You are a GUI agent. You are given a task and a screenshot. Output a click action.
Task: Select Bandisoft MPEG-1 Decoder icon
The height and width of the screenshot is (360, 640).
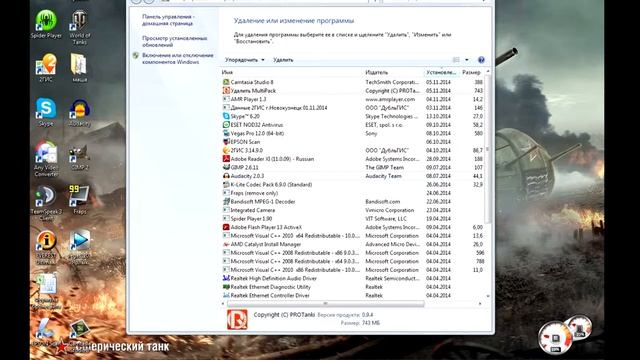point(226,202)
